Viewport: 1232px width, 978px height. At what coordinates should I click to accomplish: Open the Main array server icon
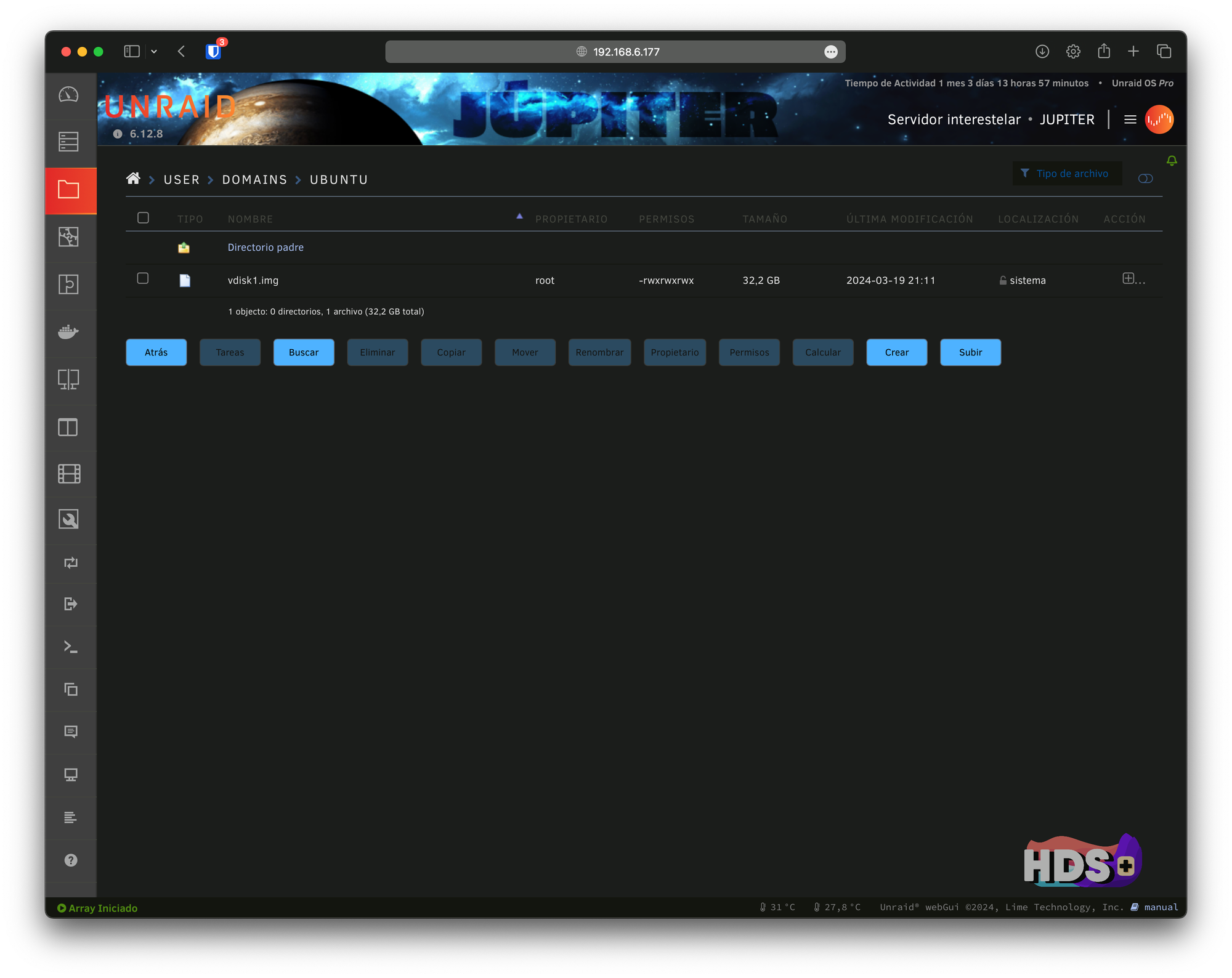pyautogui.click(x=68, y=142)
